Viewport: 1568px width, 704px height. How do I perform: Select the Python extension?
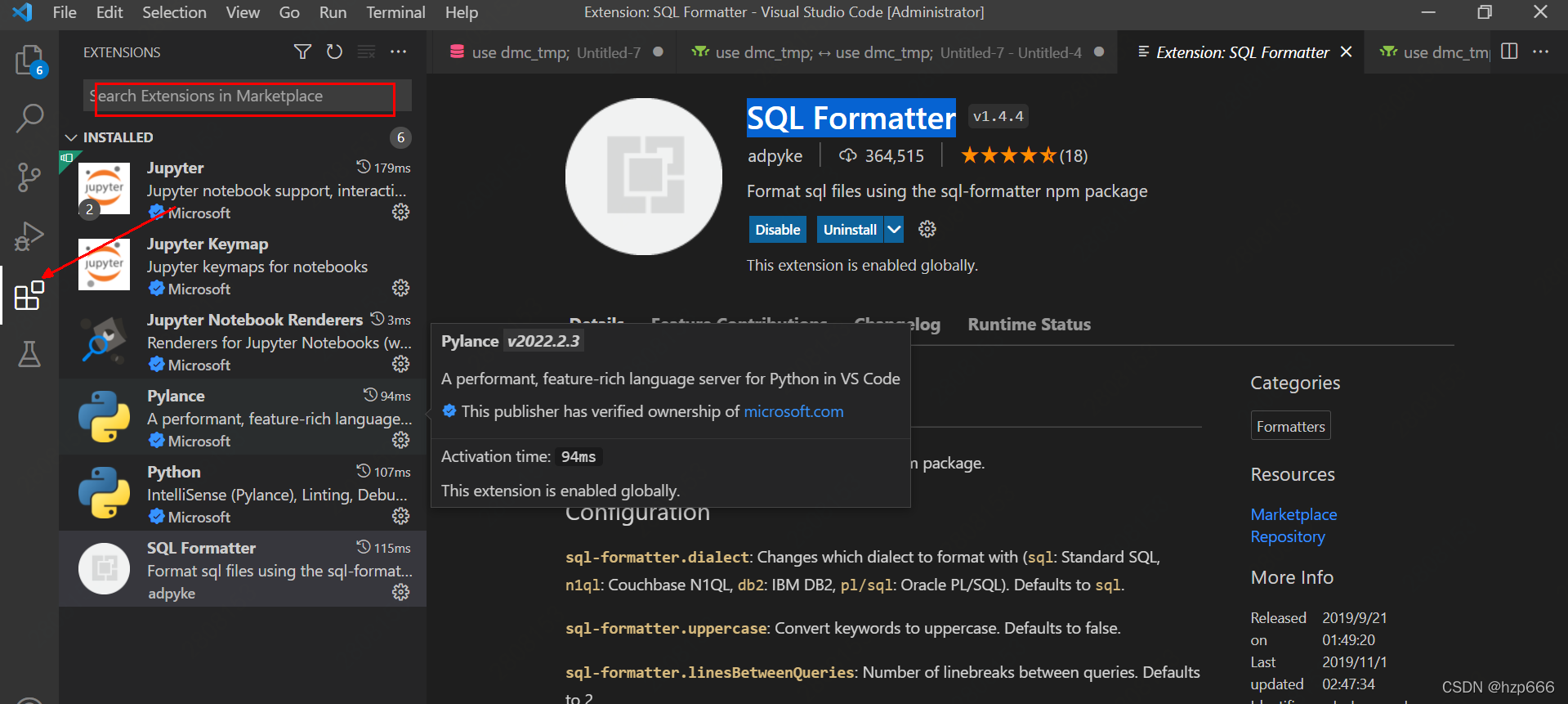tap(243, 493)
